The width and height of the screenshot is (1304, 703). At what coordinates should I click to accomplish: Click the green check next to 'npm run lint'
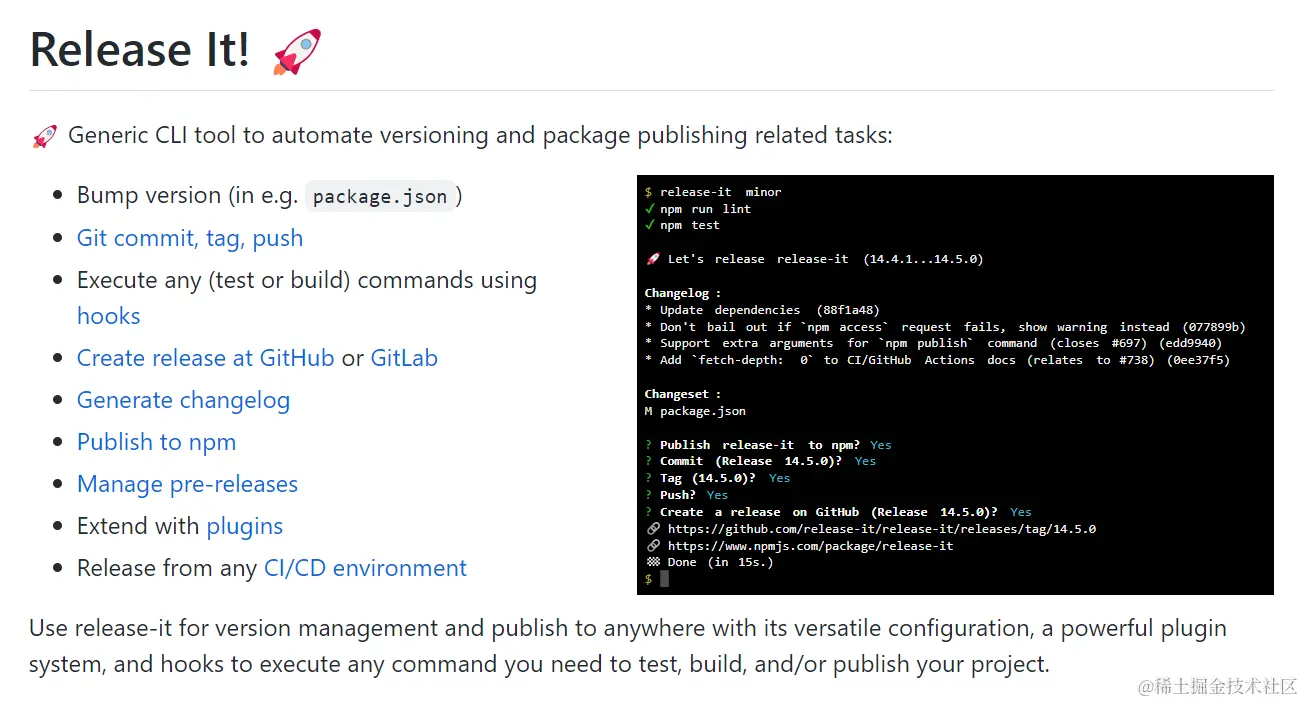point(650,209)
